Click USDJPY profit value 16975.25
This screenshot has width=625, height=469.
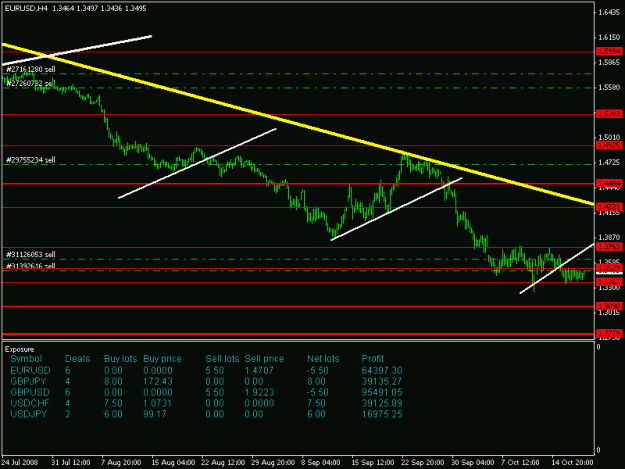[x=382, y=414]
